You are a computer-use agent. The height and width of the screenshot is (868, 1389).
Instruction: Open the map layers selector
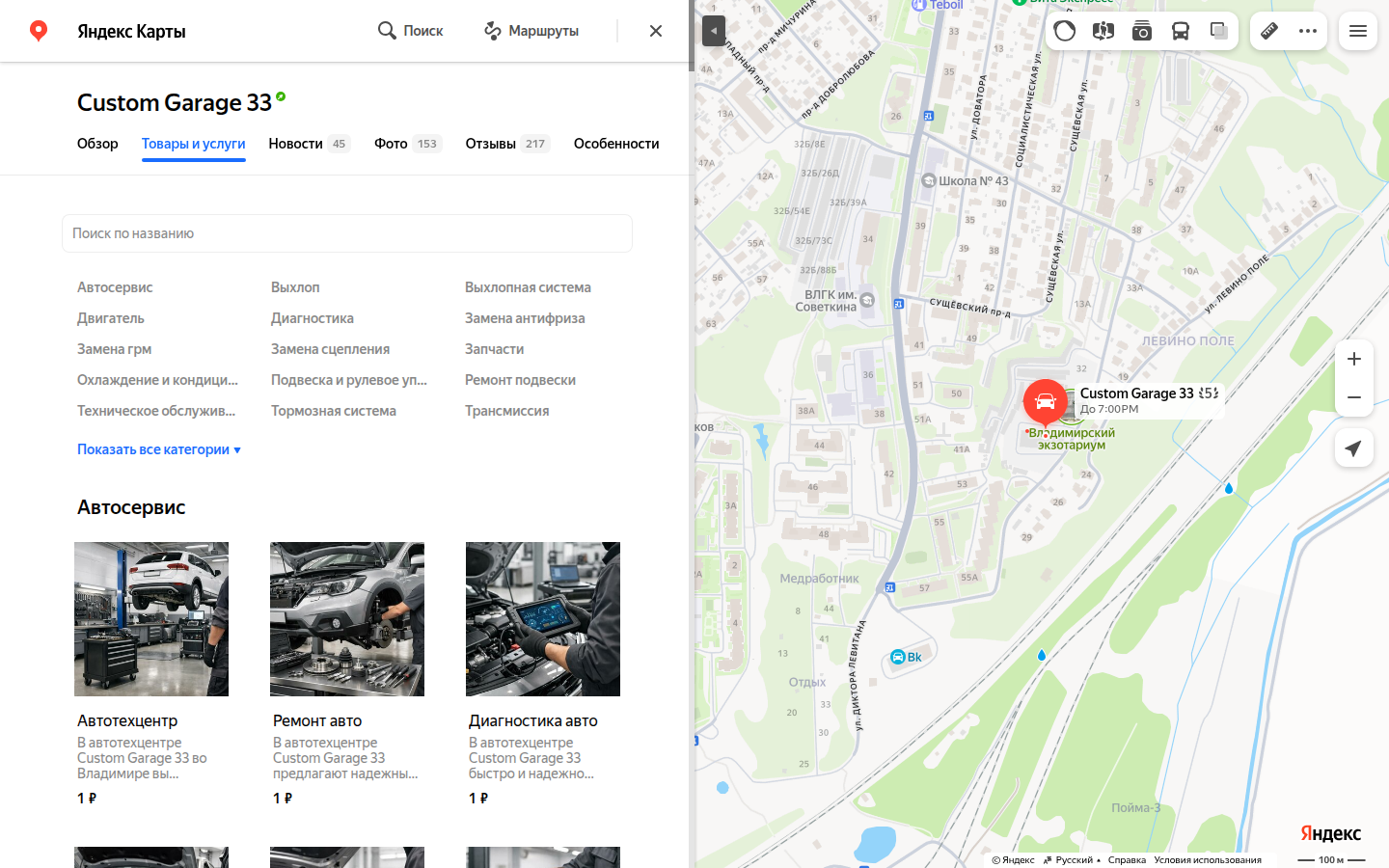click(x=1219, y=31)
